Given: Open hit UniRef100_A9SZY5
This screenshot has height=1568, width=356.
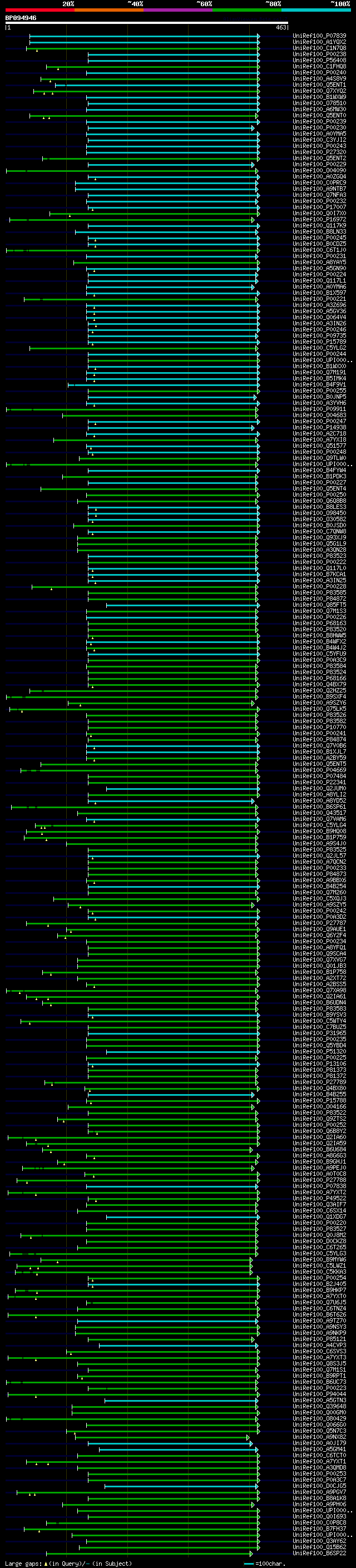Looking at the screenshot, I should 319,904.
